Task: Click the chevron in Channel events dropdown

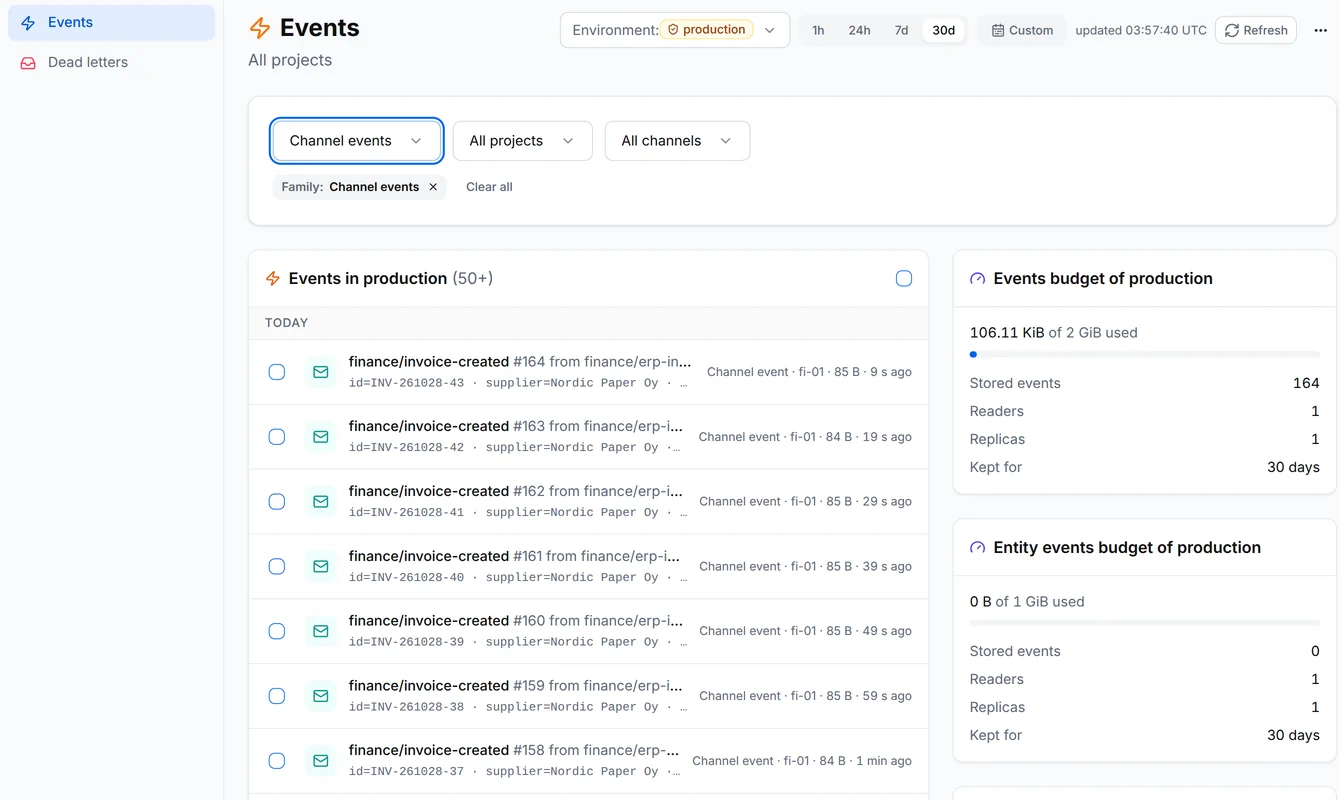Action: tap(416, 141)
